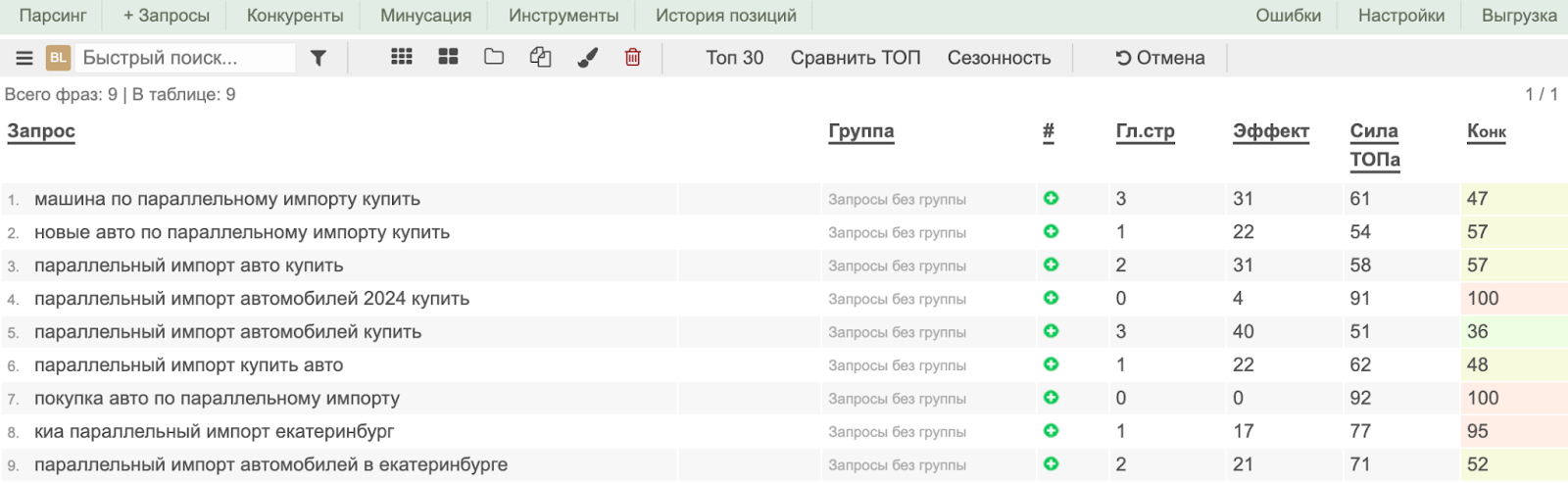The height and width of the screenshot is (483, 1568).
Task: Select the paintbrush color-marking icon
Action: click(587, 58)
